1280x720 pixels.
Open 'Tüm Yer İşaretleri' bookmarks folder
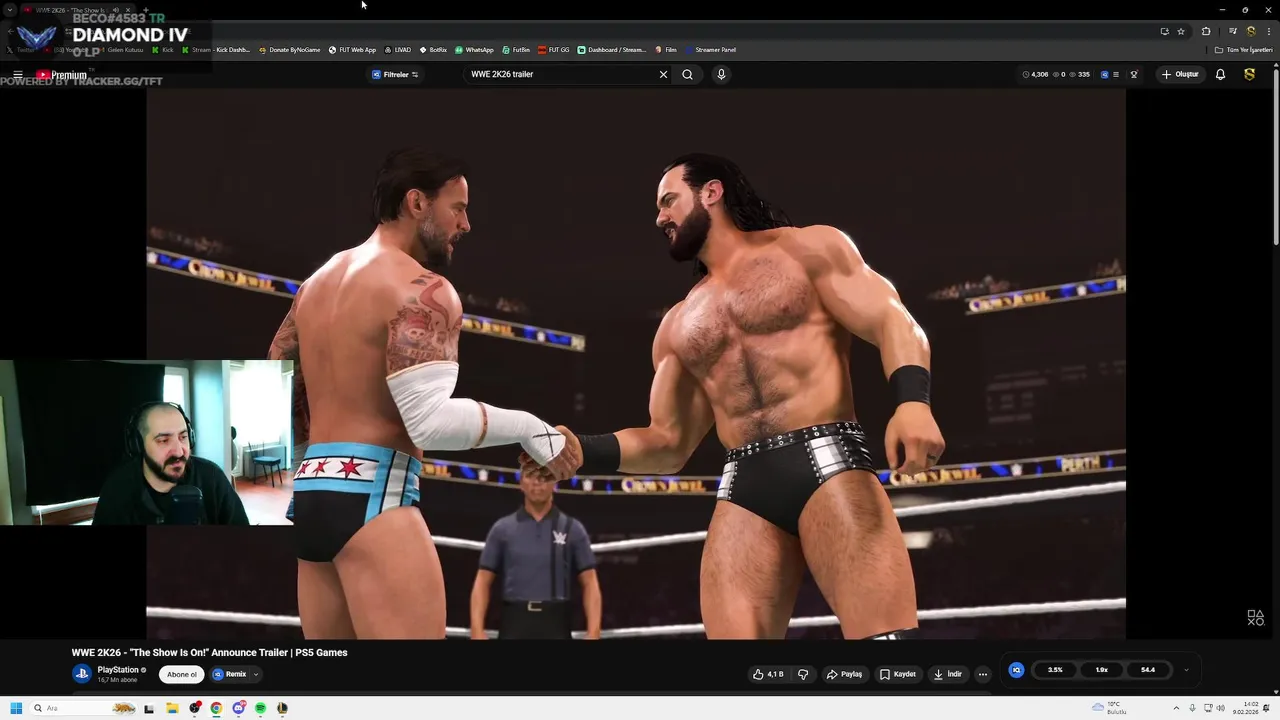coord(1243,50)
